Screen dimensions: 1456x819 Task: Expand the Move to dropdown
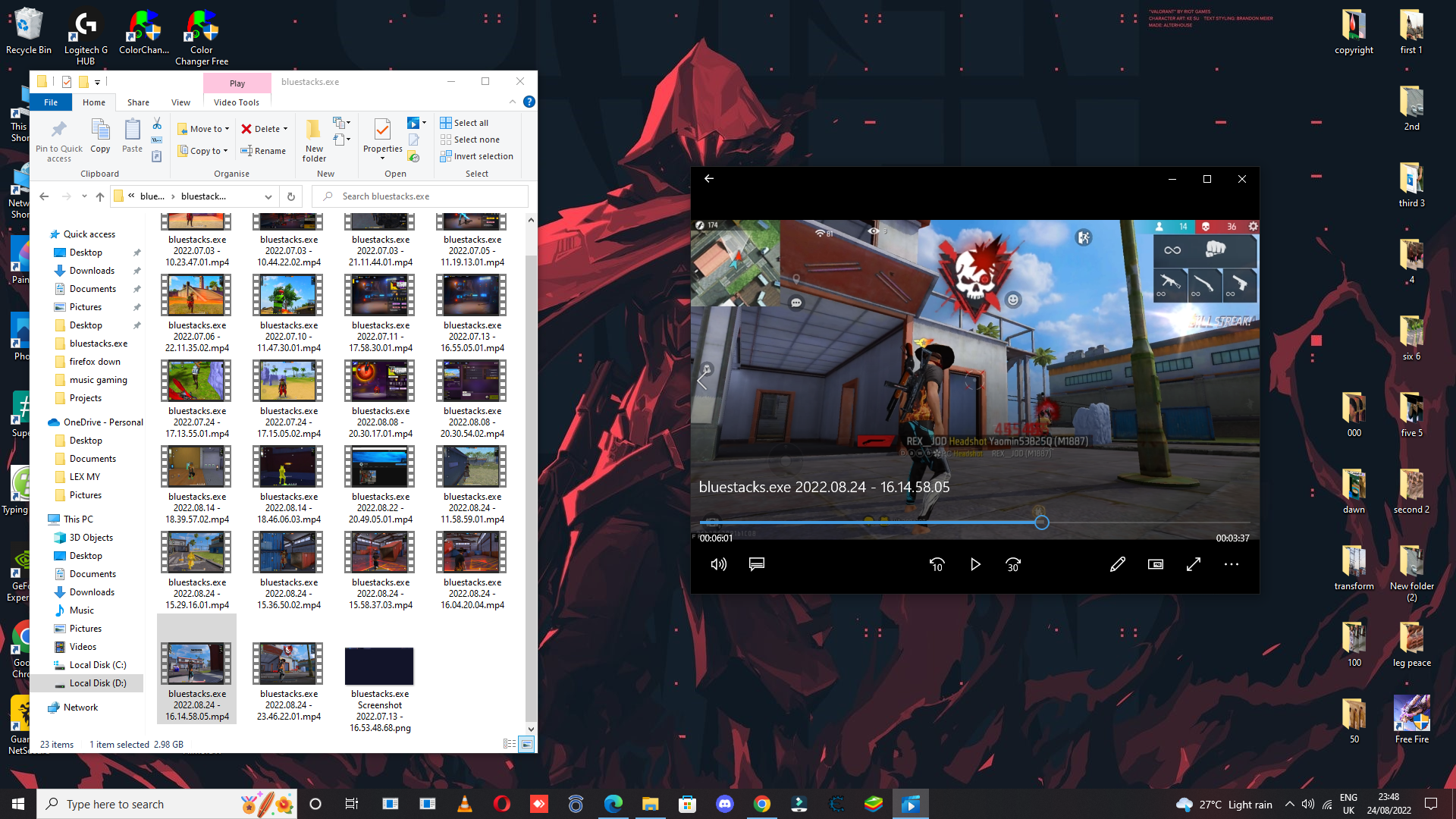226,129
